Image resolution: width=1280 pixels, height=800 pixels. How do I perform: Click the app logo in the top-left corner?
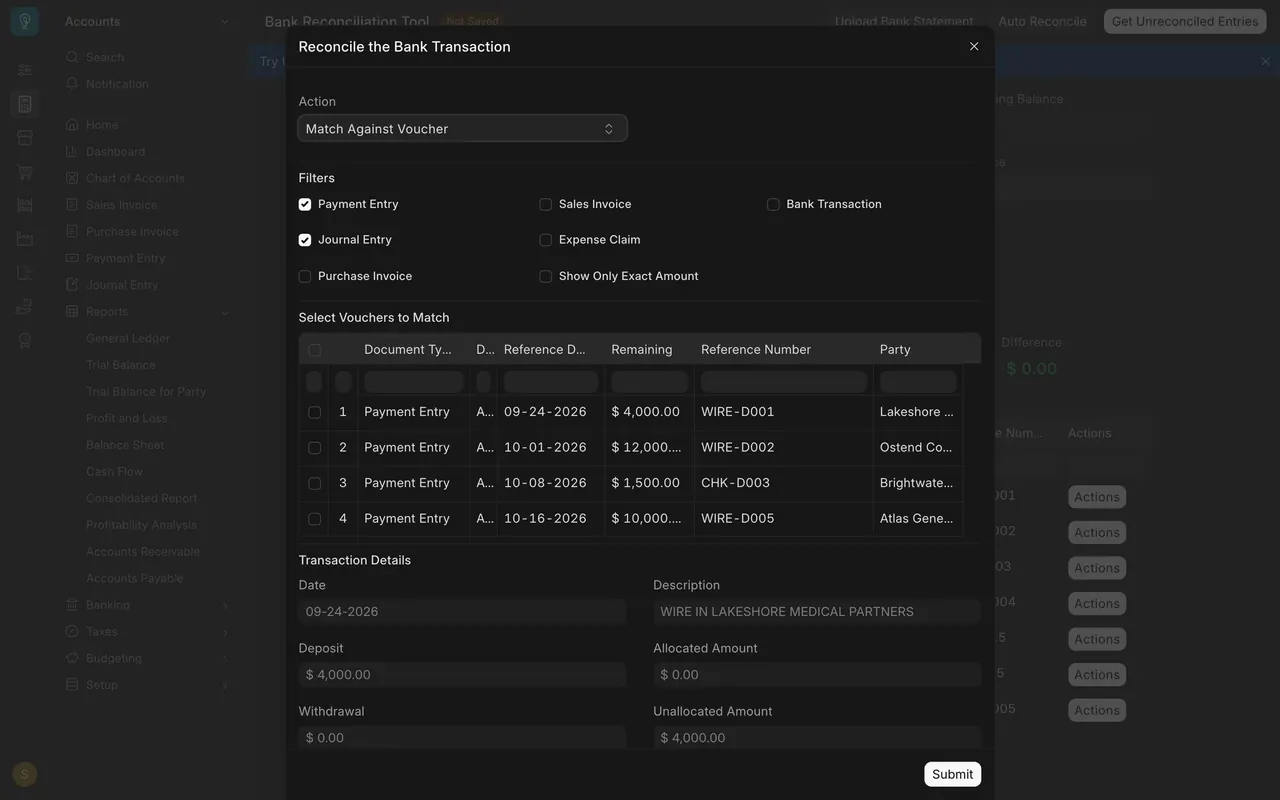pos(25,22)
